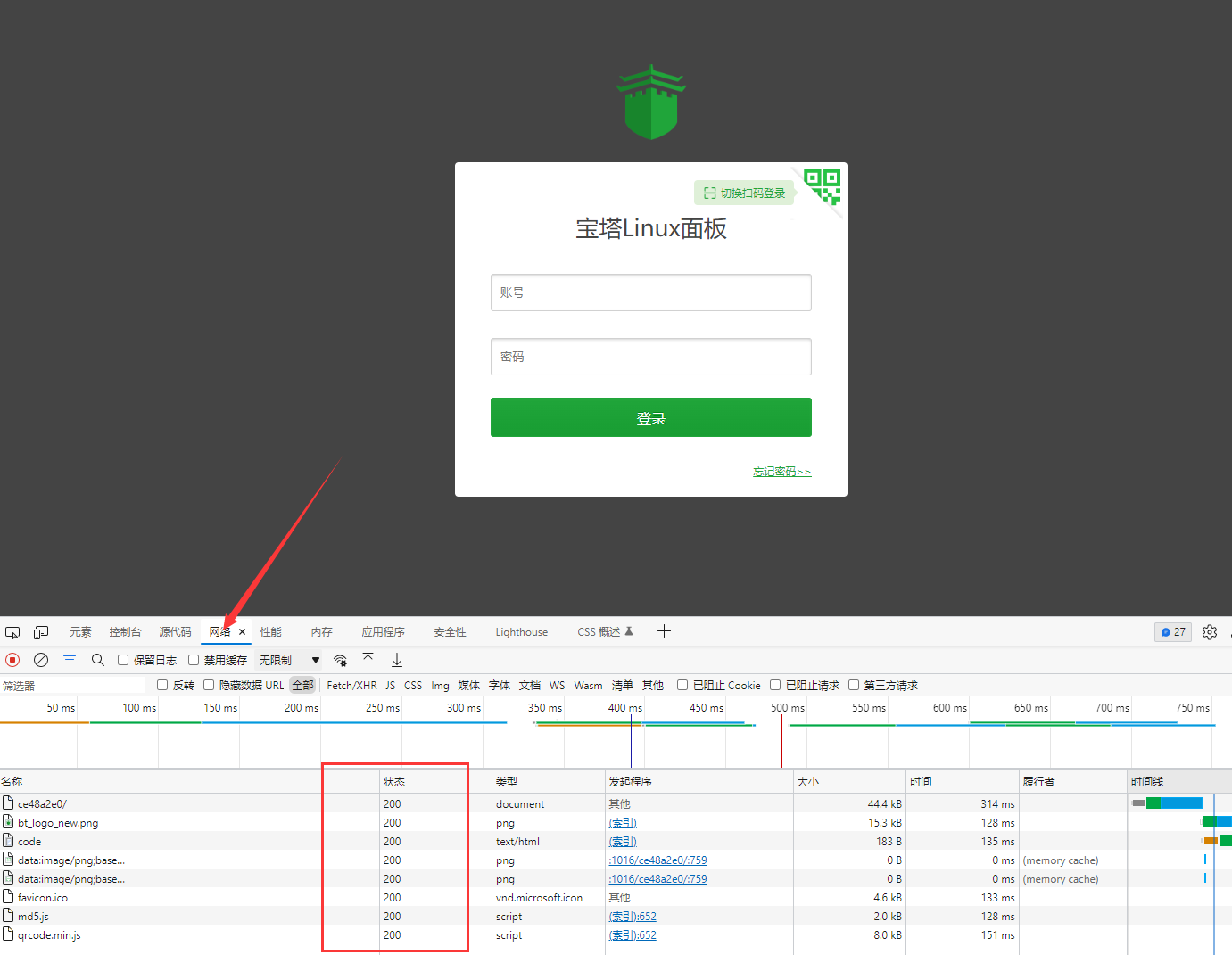Open initiator link of bt_logo_new.png row
The width and height of the screenshot is (1232, 955).
[x=623, y=823]
